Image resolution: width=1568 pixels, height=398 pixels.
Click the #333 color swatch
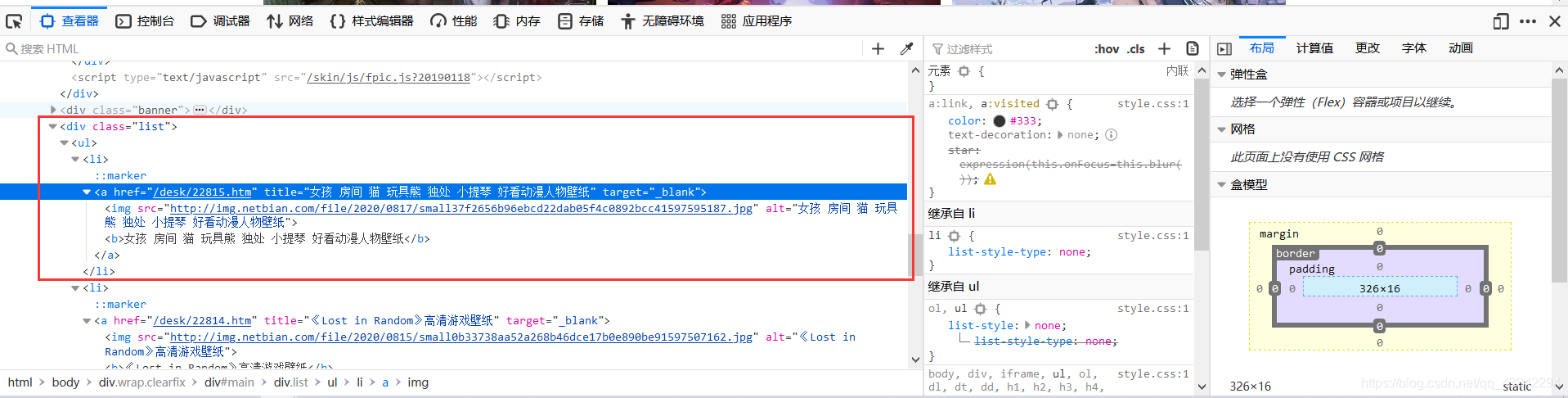[x=1000, y=121]
